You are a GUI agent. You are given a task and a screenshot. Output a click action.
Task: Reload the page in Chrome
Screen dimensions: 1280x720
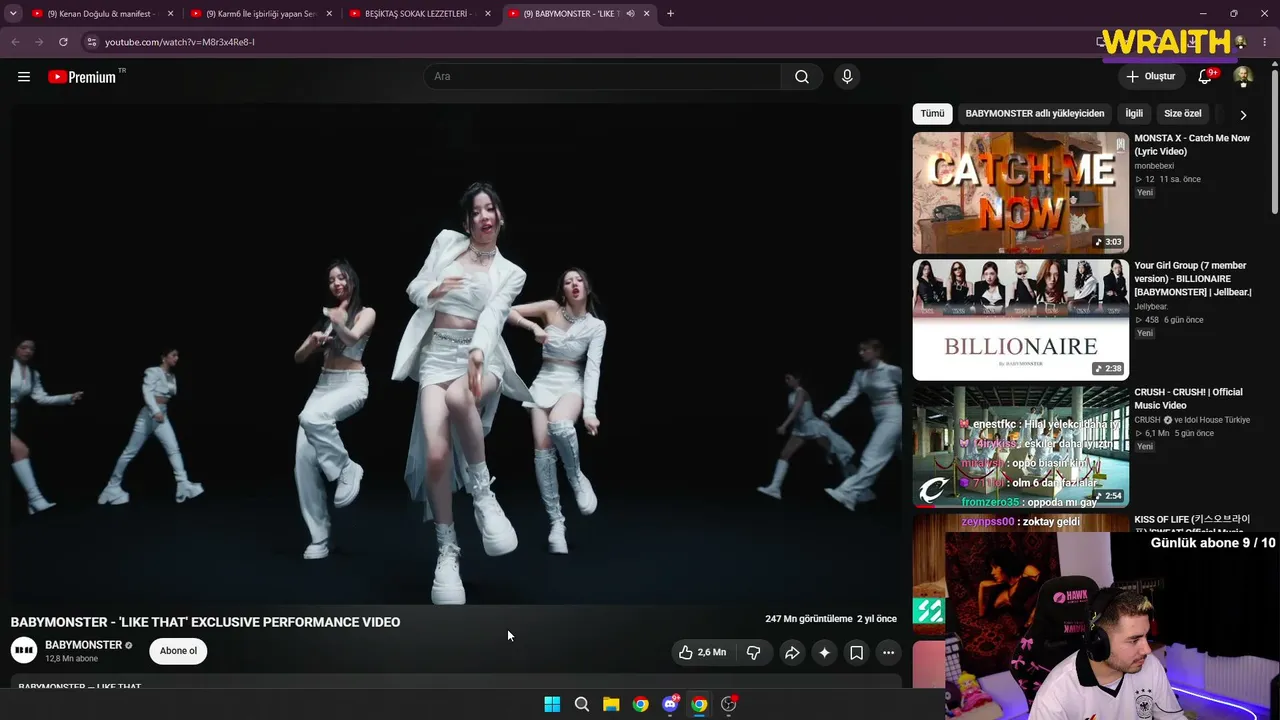[63, 42]
